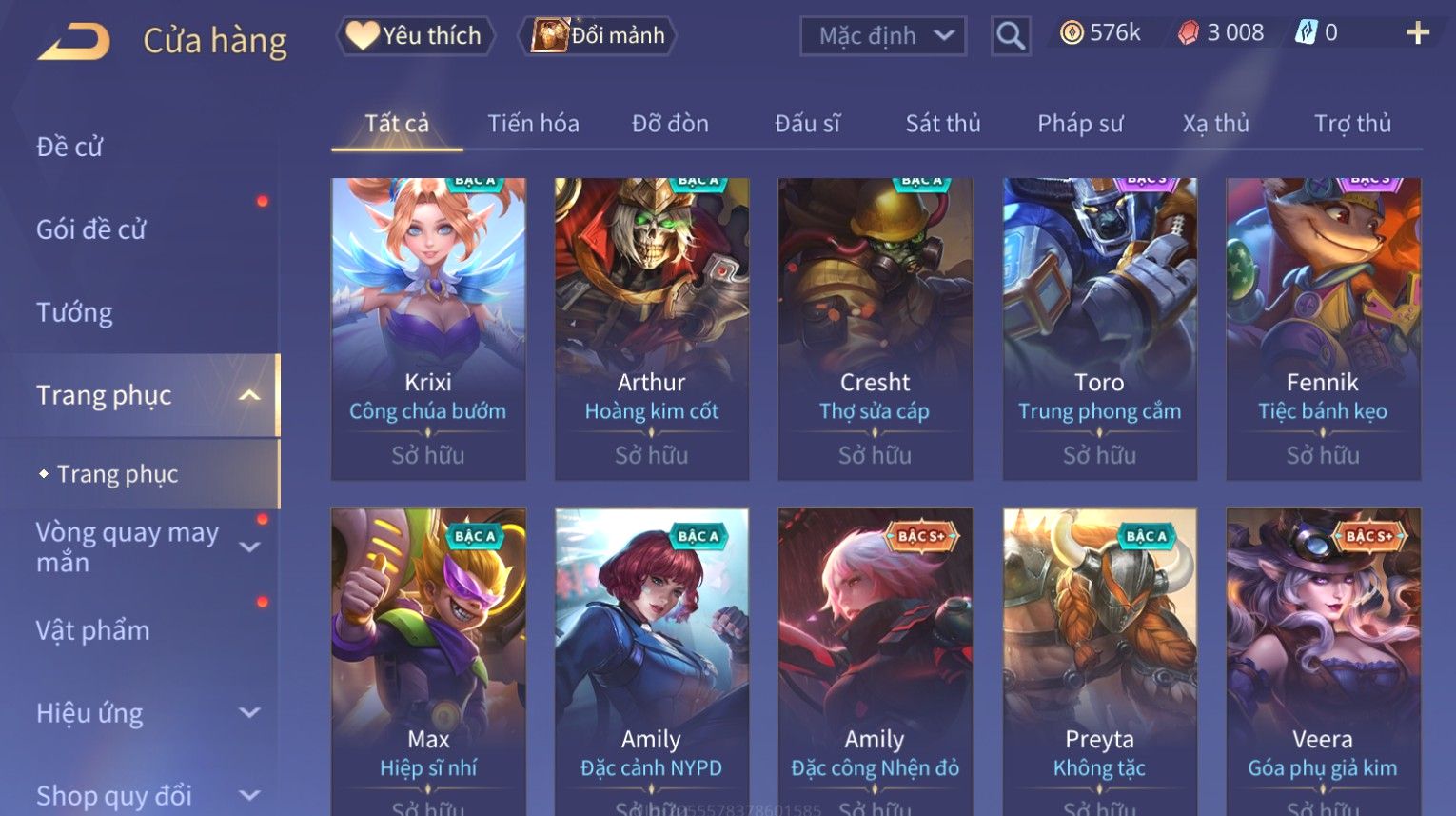Switch to the Pháp sư tab
Viewport: 1456px width, 816px height.
1080,124
